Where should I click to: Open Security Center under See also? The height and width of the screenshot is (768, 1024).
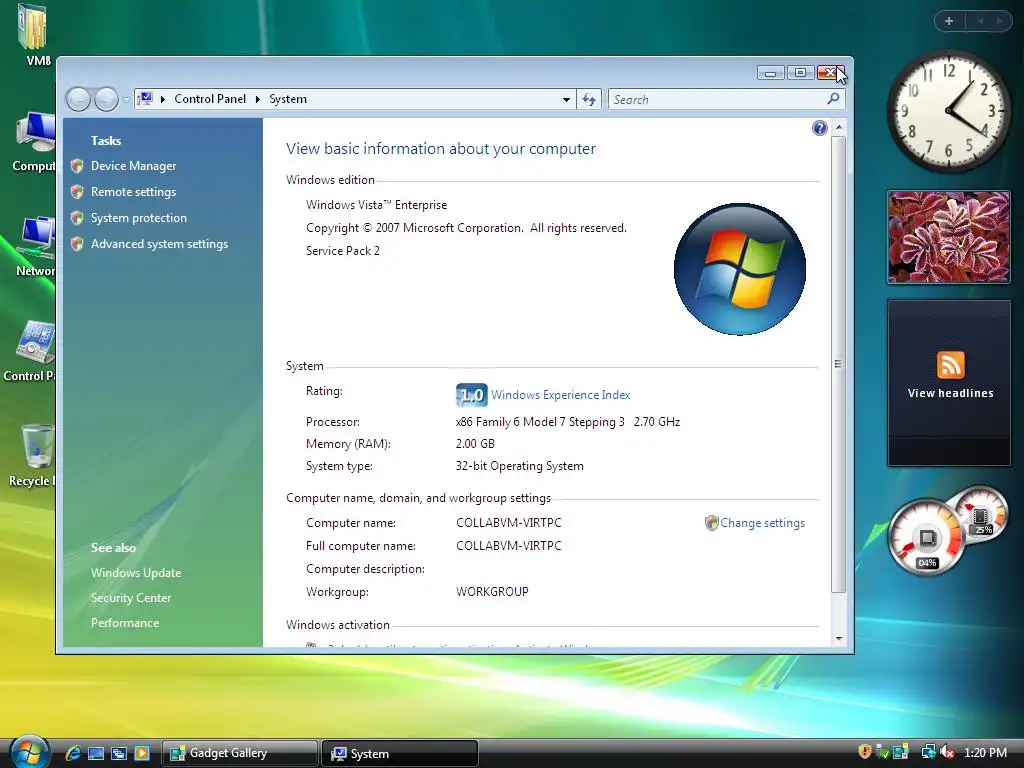[131, 598]
